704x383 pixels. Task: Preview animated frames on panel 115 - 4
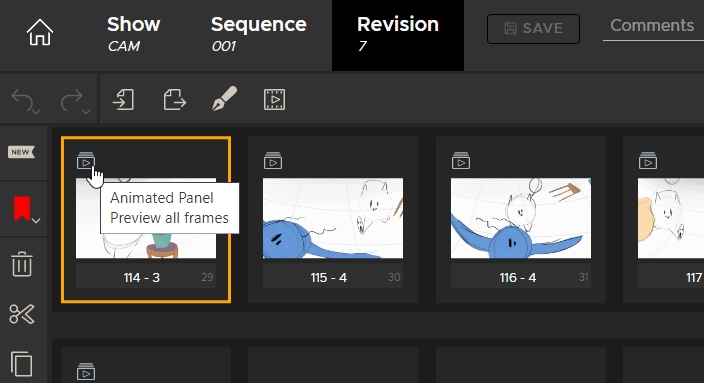[273, 161]
